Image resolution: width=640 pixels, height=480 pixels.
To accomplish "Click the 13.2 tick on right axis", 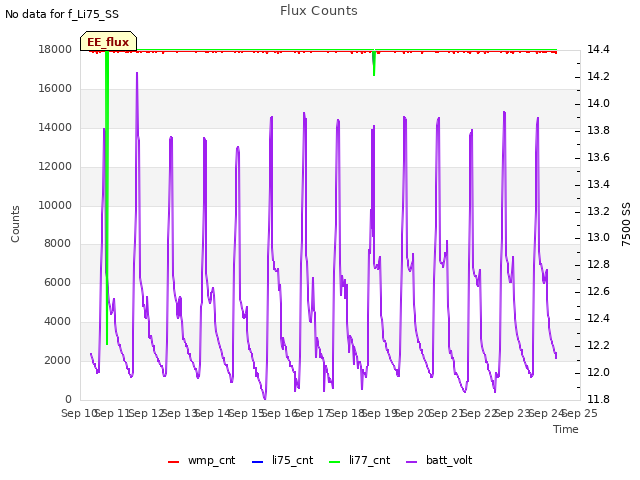I will pos(598,211).
